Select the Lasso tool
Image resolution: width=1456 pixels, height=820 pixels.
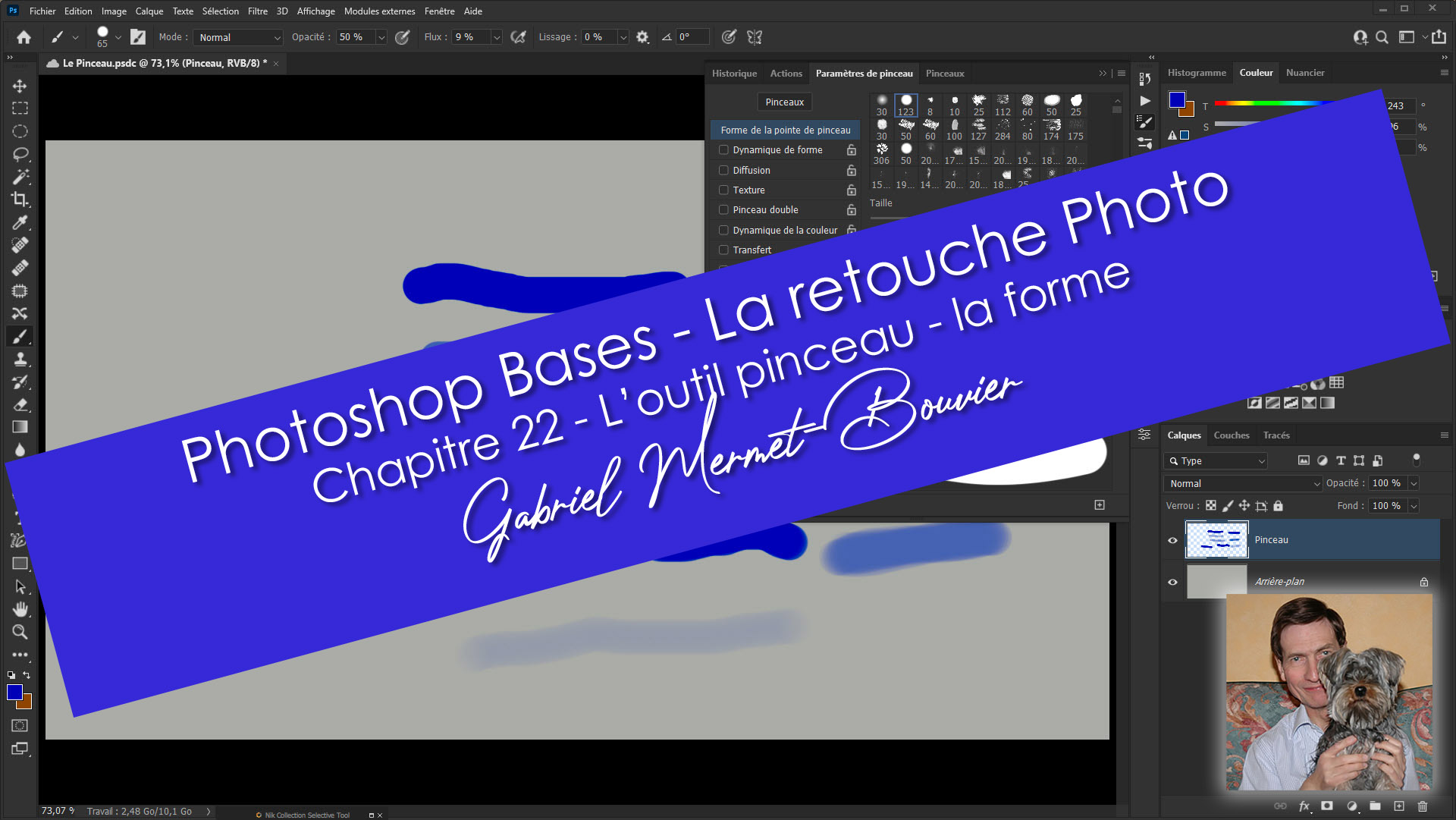(x=20, y=154)
